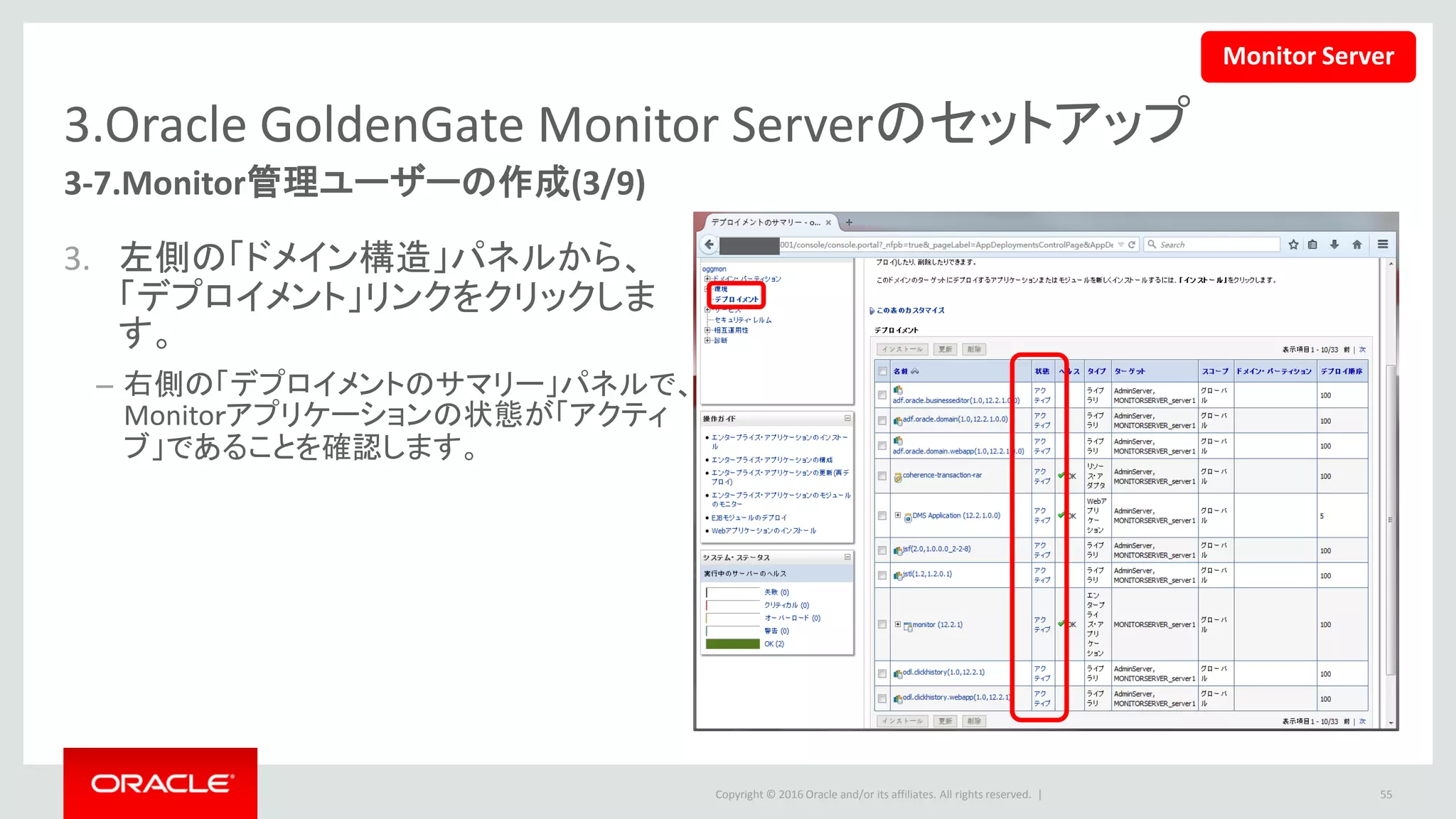Open the bookmarks list icon
Screen dimensions: 1456x819
click(x=1312, y=245)
